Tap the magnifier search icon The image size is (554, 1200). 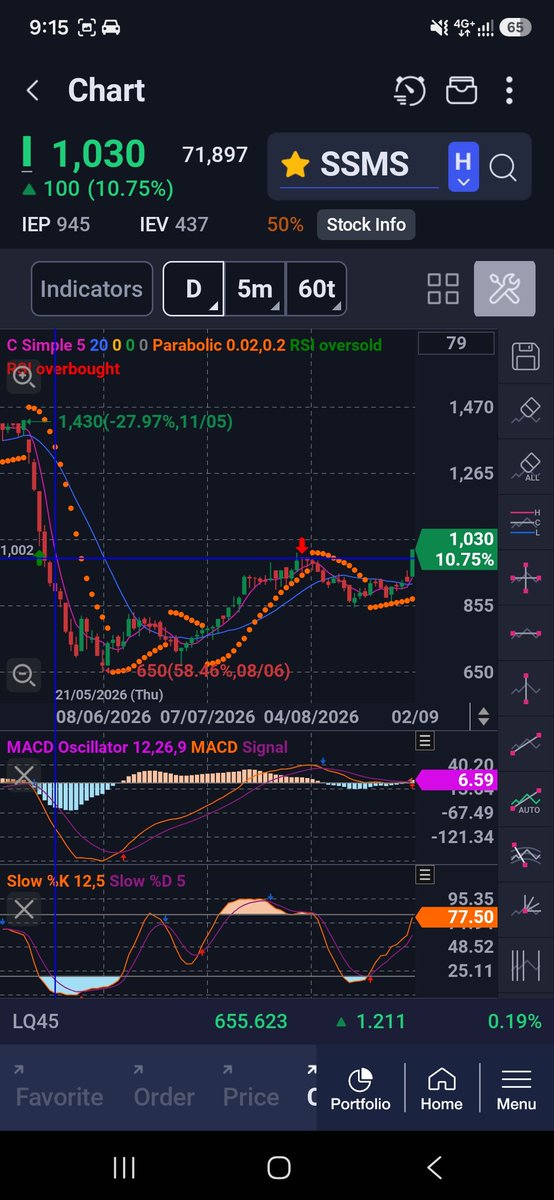(x=503, y=167)
